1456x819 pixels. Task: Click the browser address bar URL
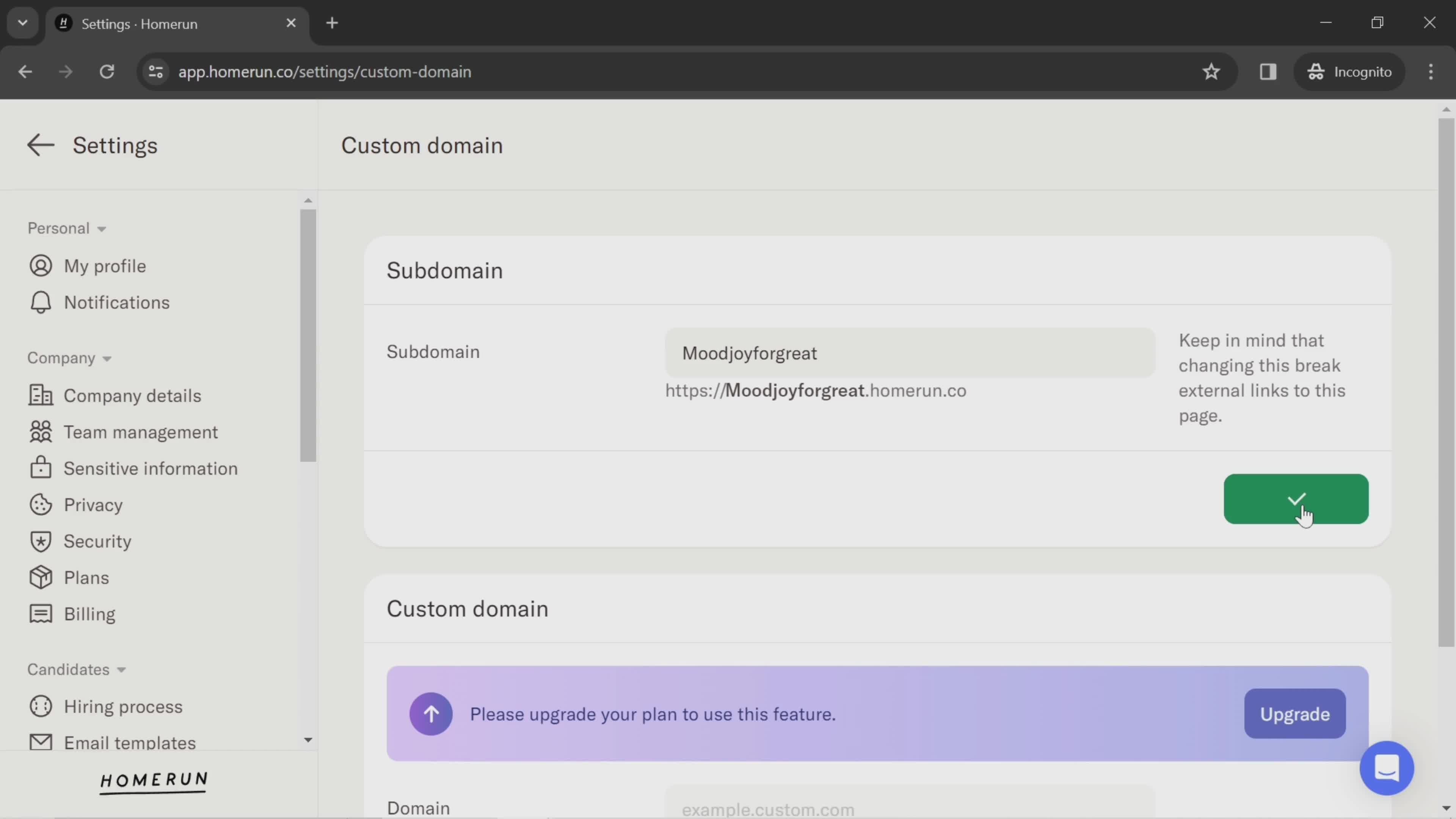point(325,72)
